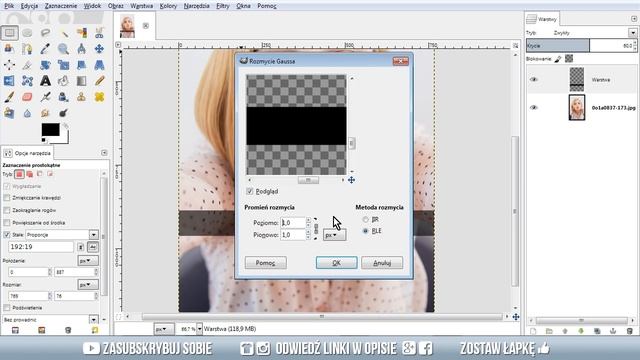Select the Rotate tool
Viewport: 640px width, 360px height.
pyautogui.click(x=45, y=65)
